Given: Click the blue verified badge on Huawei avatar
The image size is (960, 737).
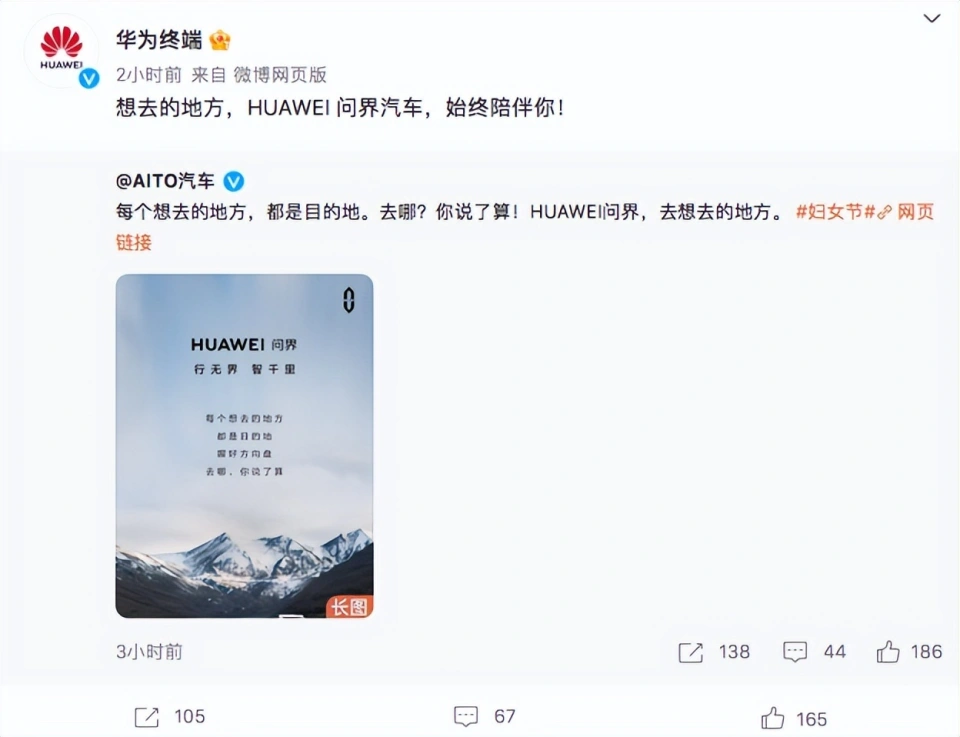Looking at the screenshot, I should [89, 78].
